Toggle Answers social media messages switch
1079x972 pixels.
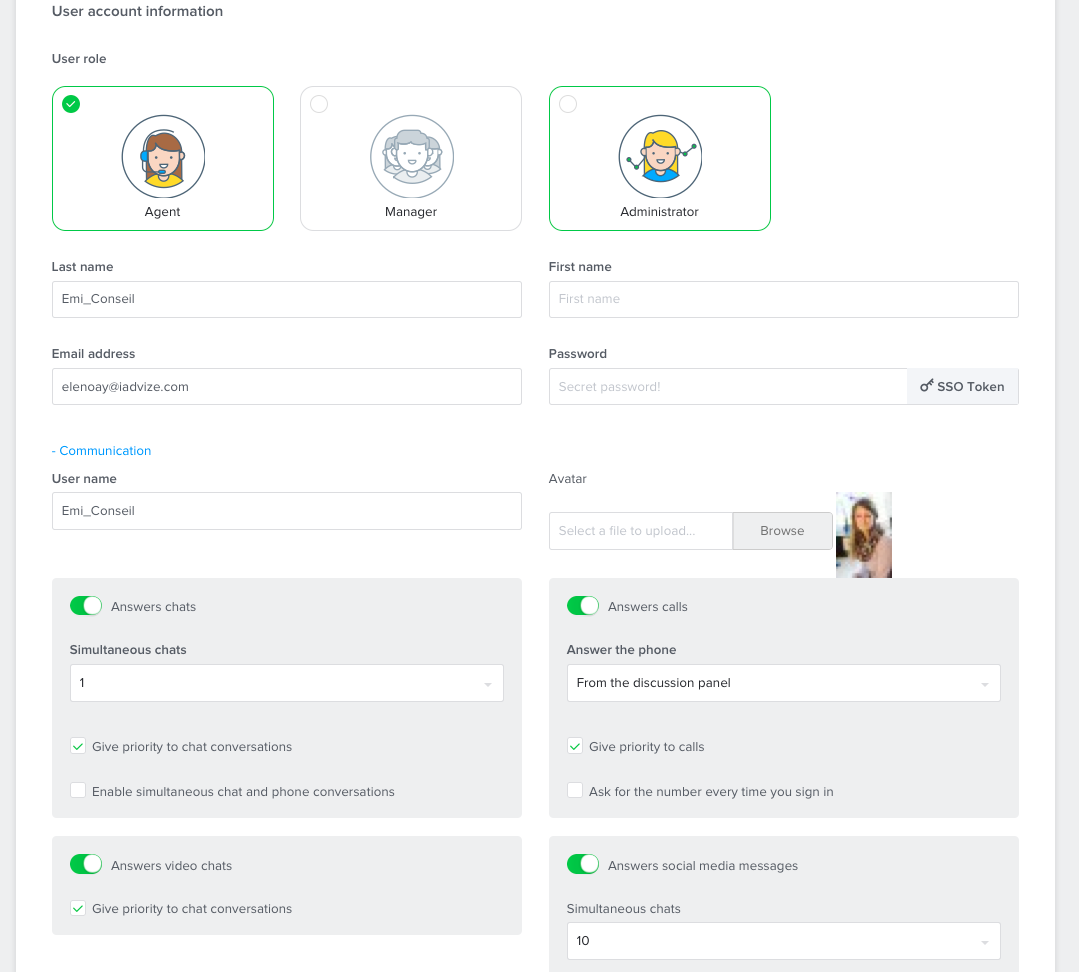point(583,865)
